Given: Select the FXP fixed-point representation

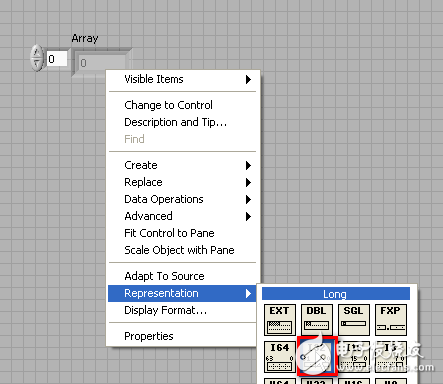Looking at the screenshot, I should [391, 320].
